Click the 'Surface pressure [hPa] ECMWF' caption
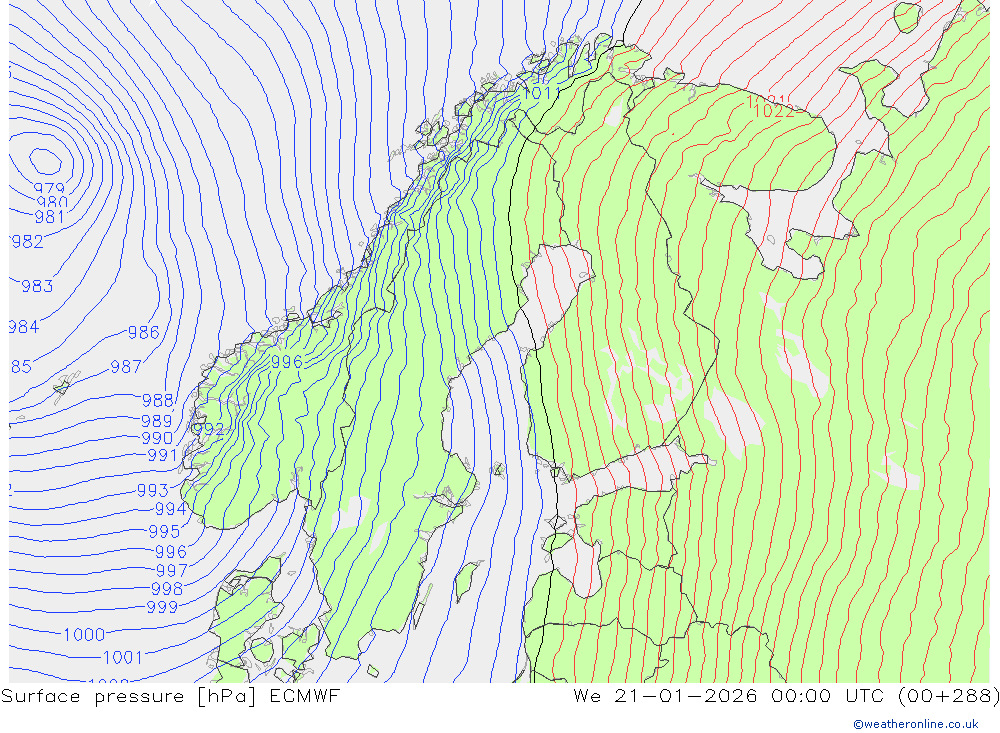This screenshot has width=1000, height=733. (x=170, y=696)
